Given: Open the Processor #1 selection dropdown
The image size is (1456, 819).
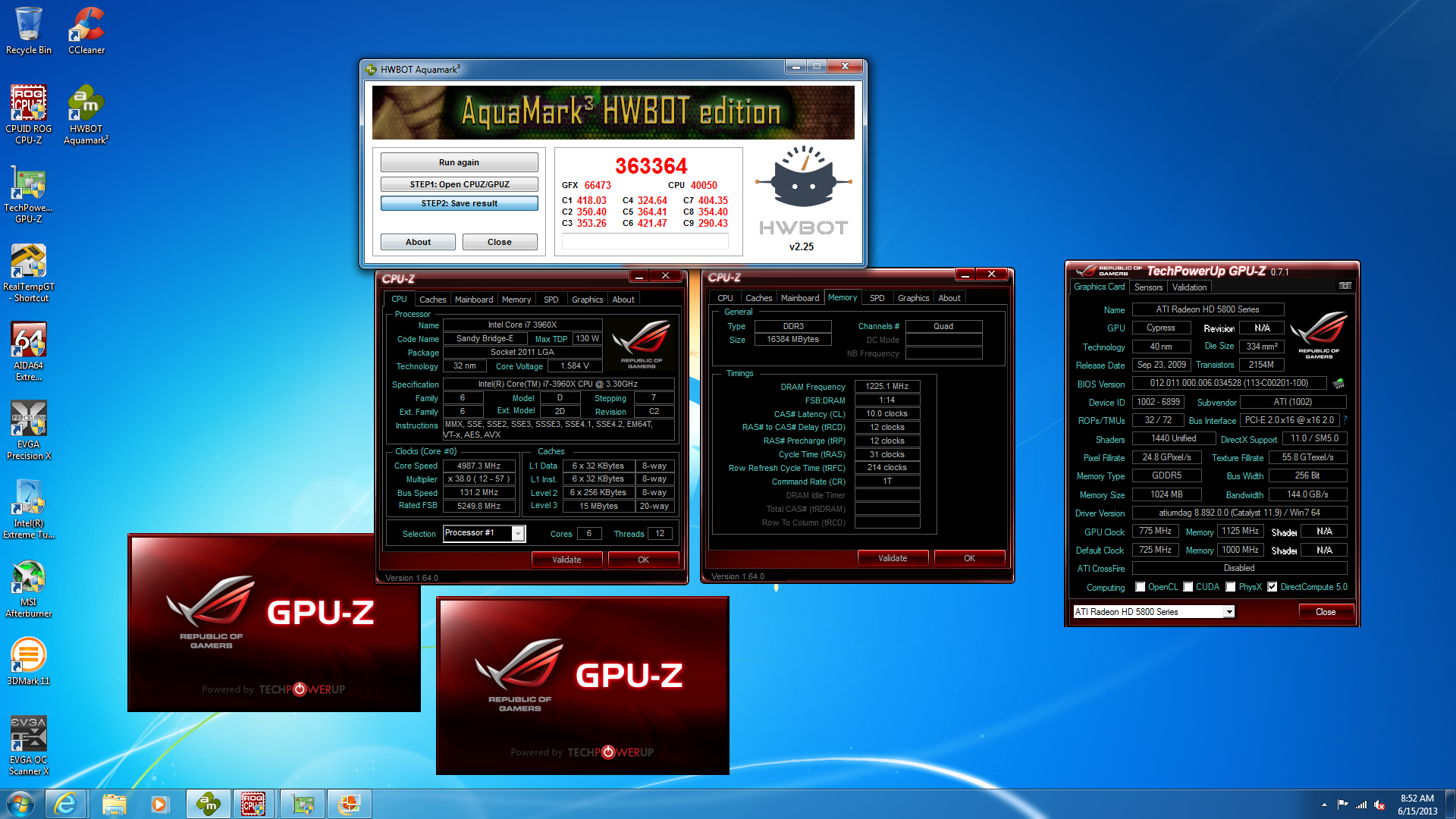Looking at the screenshot, I should pyautogui.click(x=518, y=534).
